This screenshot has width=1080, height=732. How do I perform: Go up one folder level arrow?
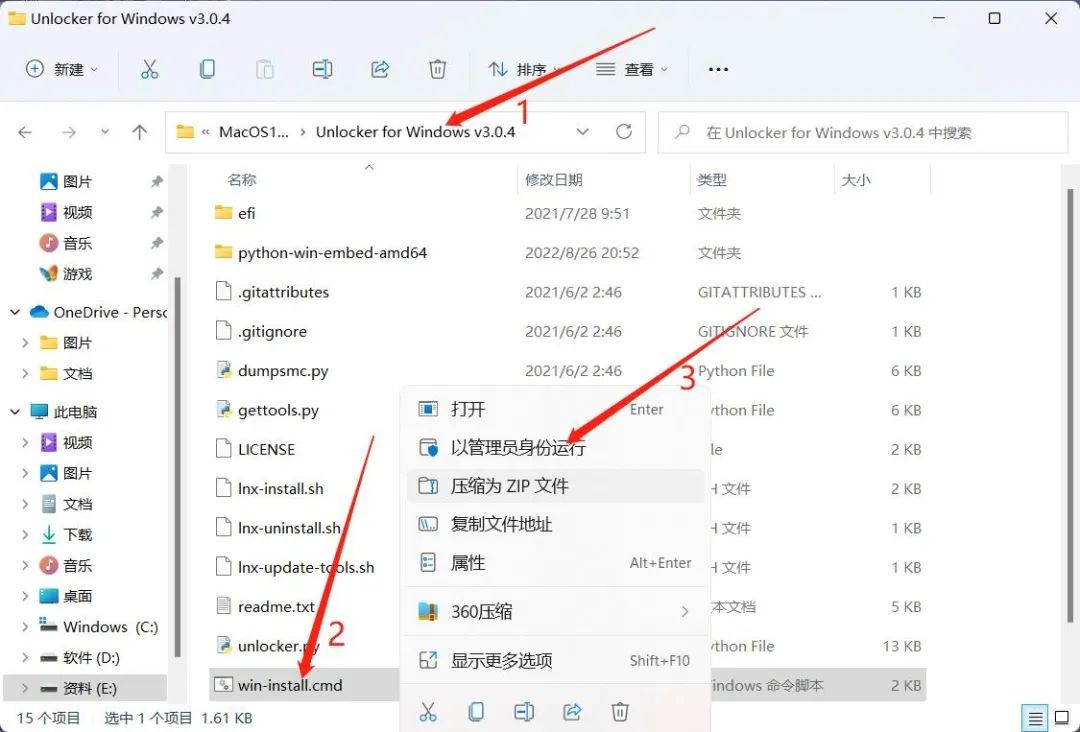(140, 132)
